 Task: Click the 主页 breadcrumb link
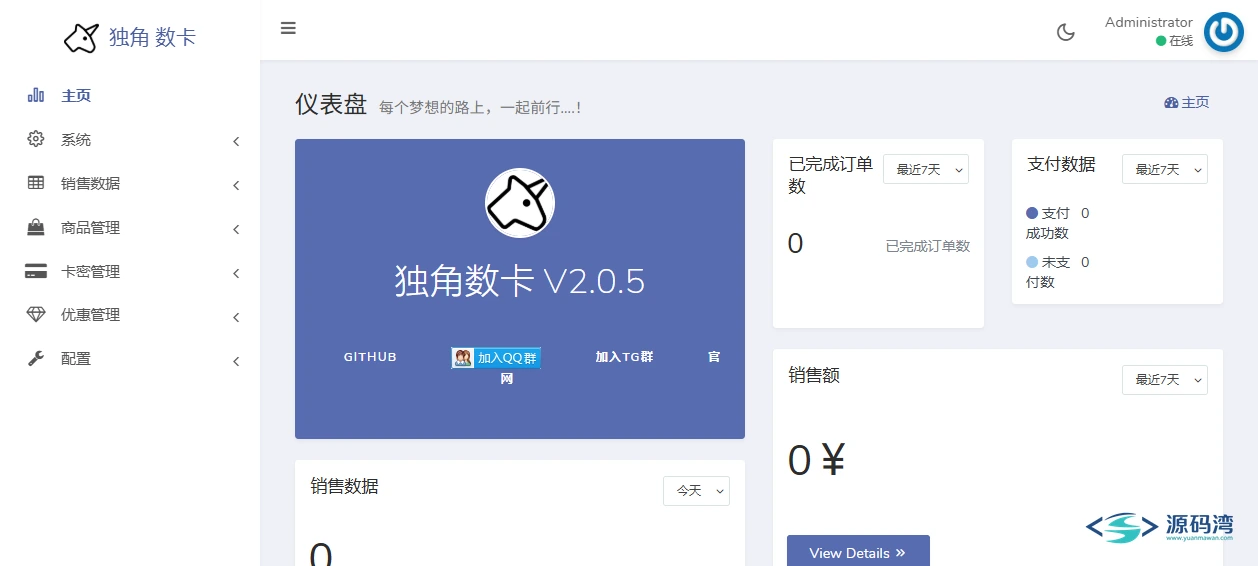coord(1187,102)
